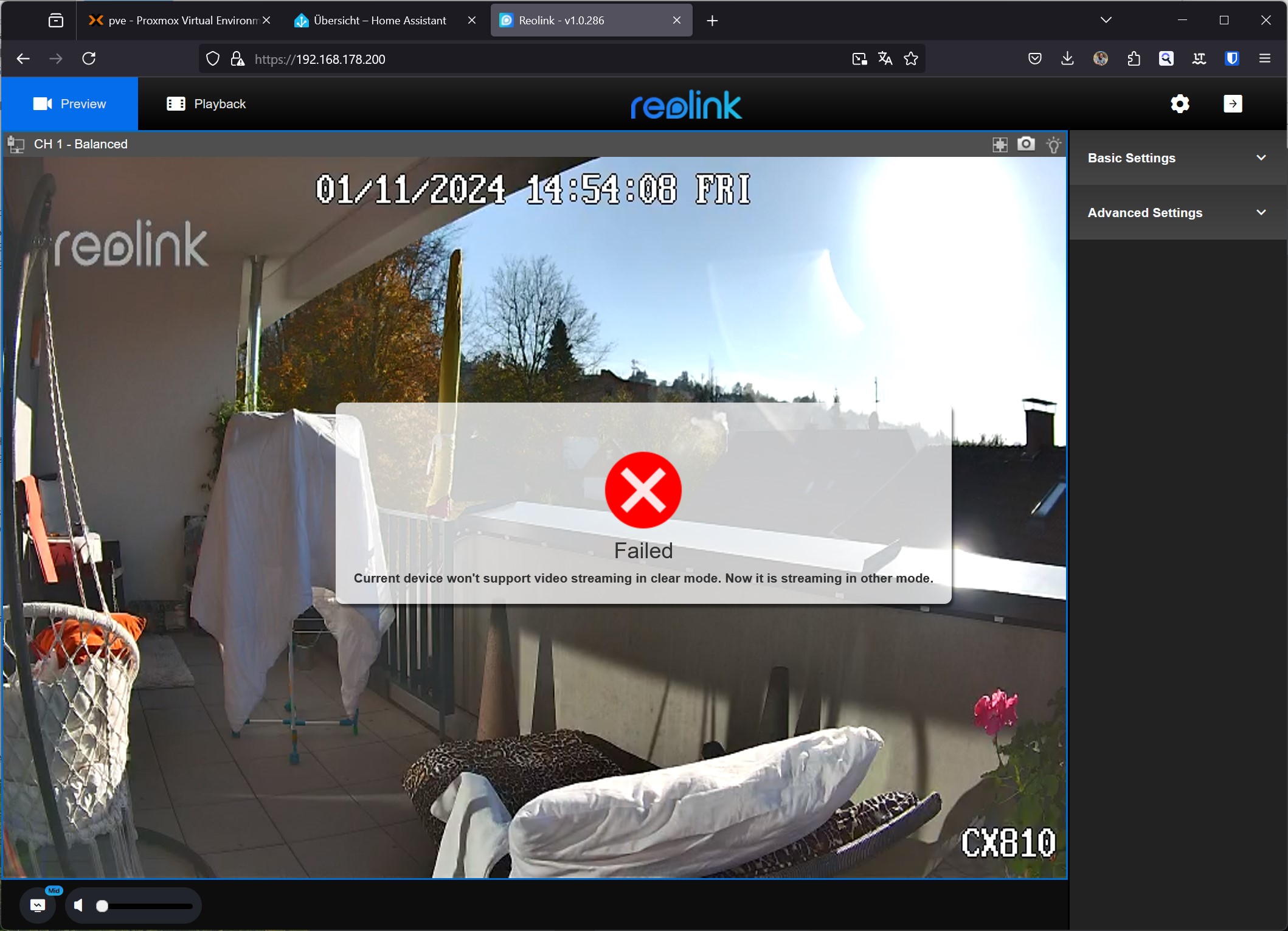Click the CH 1 channel screen icon
The width and height of the screenshot is (1288, 931).
tap(16, 145)
